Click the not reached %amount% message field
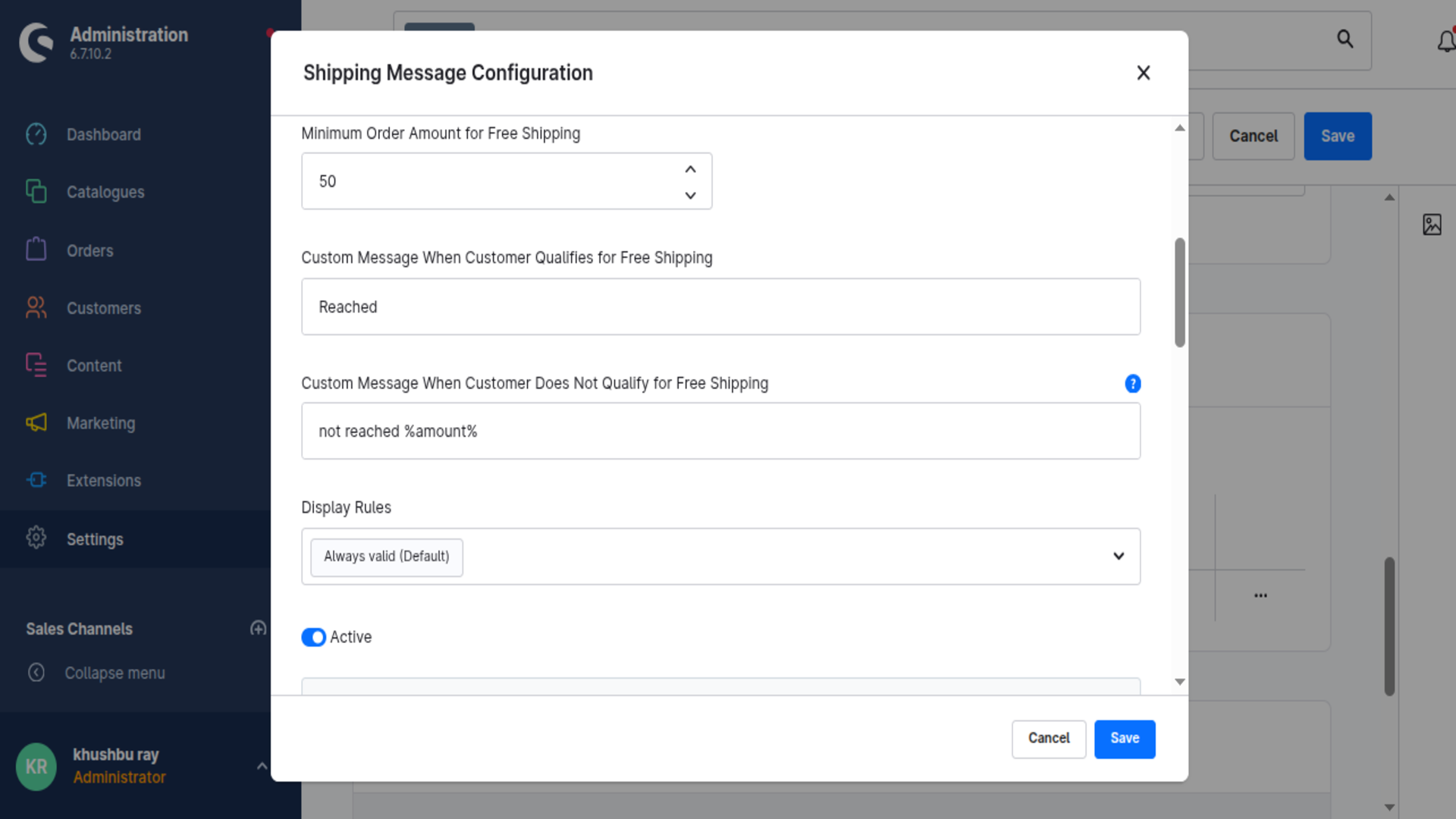Image resolution: width=1456 pixels, height=819 pixels. [x=720, y=431]
